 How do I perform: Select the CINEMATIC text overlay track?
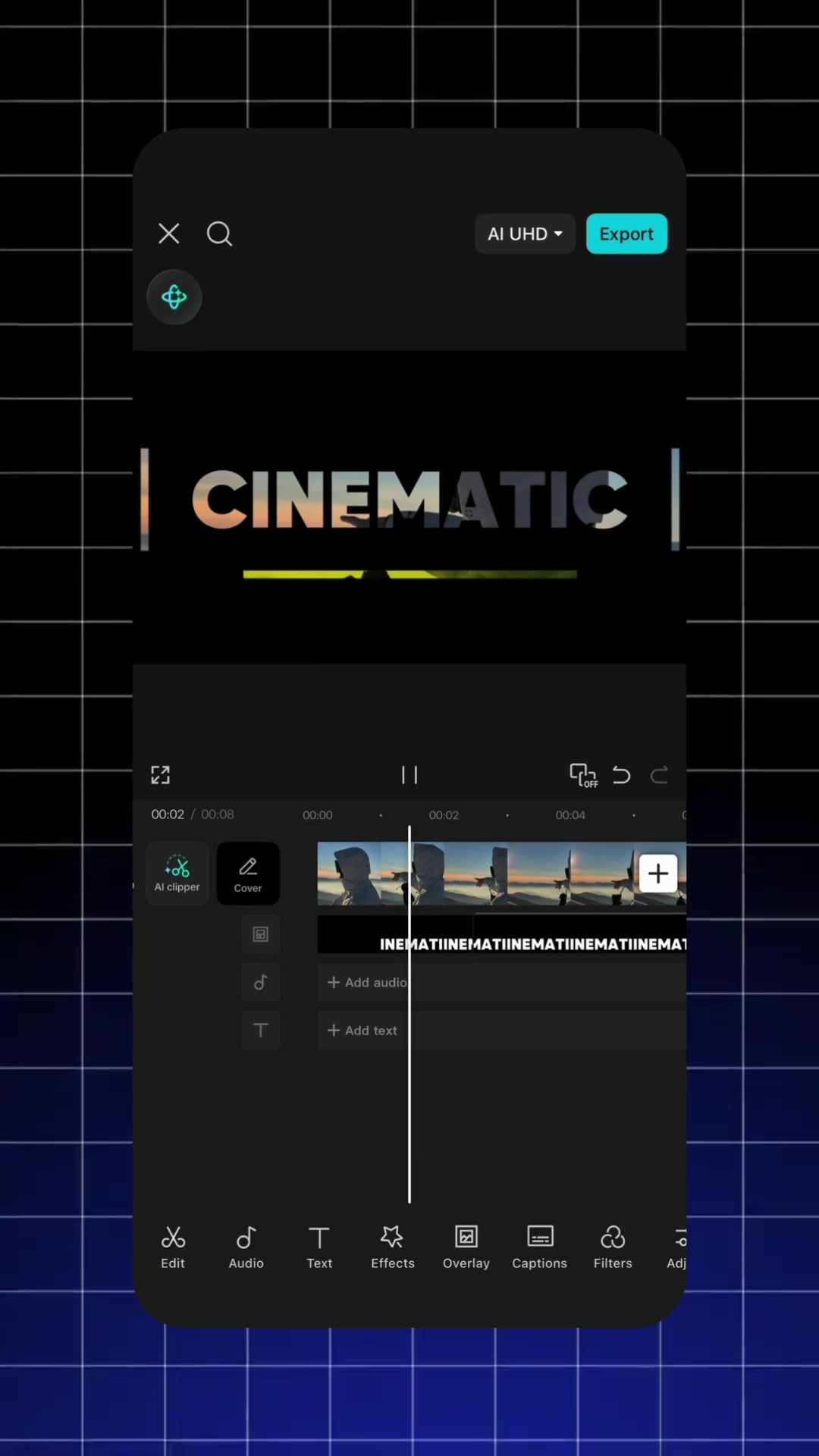pyautogui.click(x=502, y=934)
